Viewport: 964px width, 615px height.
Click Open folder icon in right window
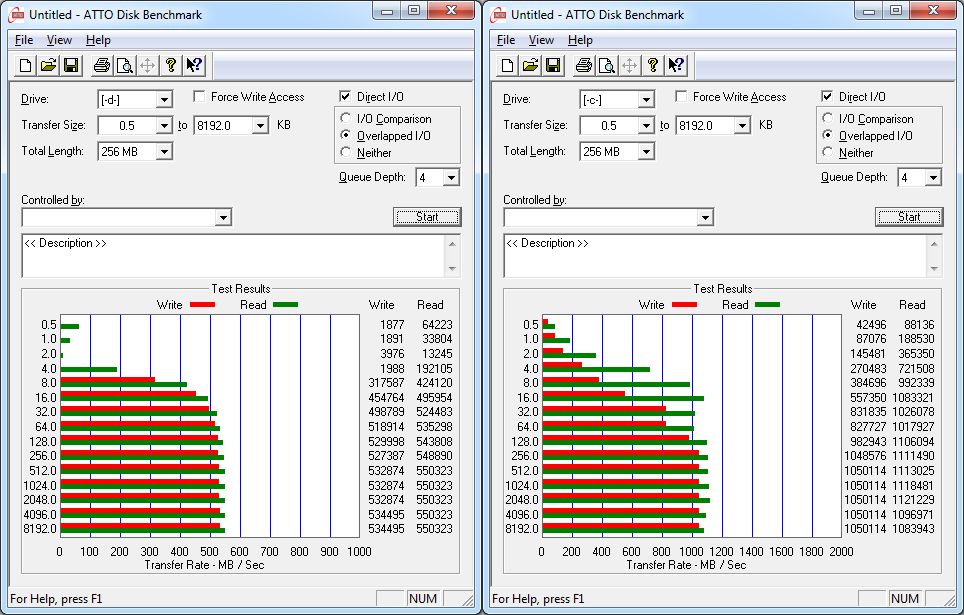click(531, 65)
